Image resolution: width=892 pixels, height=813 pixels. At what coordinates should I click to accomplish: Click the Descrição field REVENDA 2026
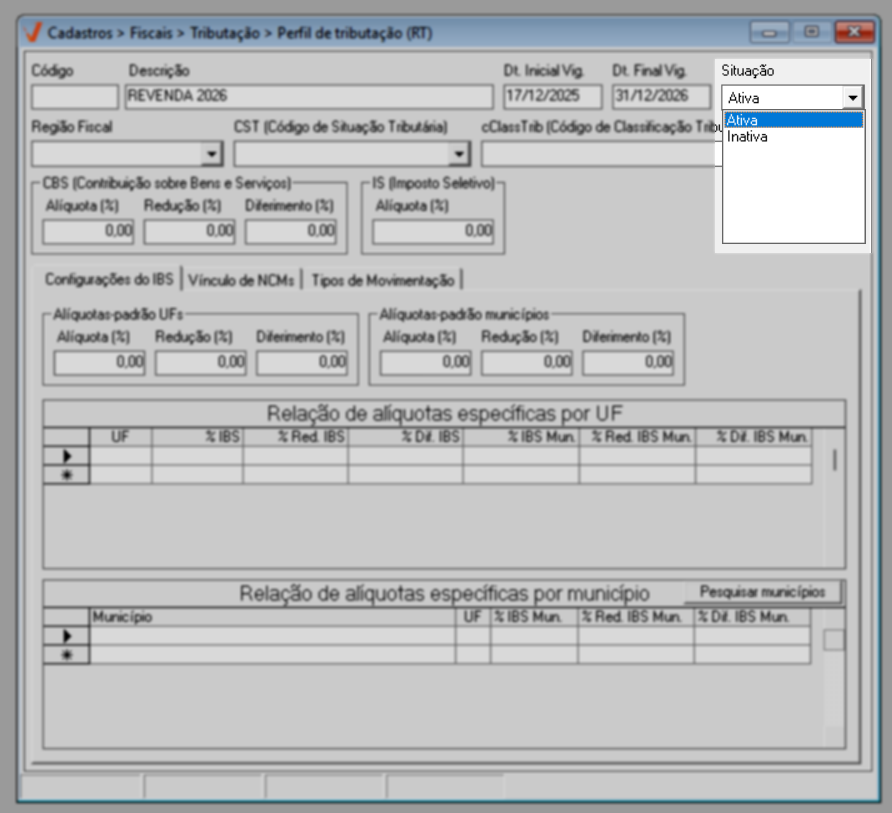[x=309, y=97]
